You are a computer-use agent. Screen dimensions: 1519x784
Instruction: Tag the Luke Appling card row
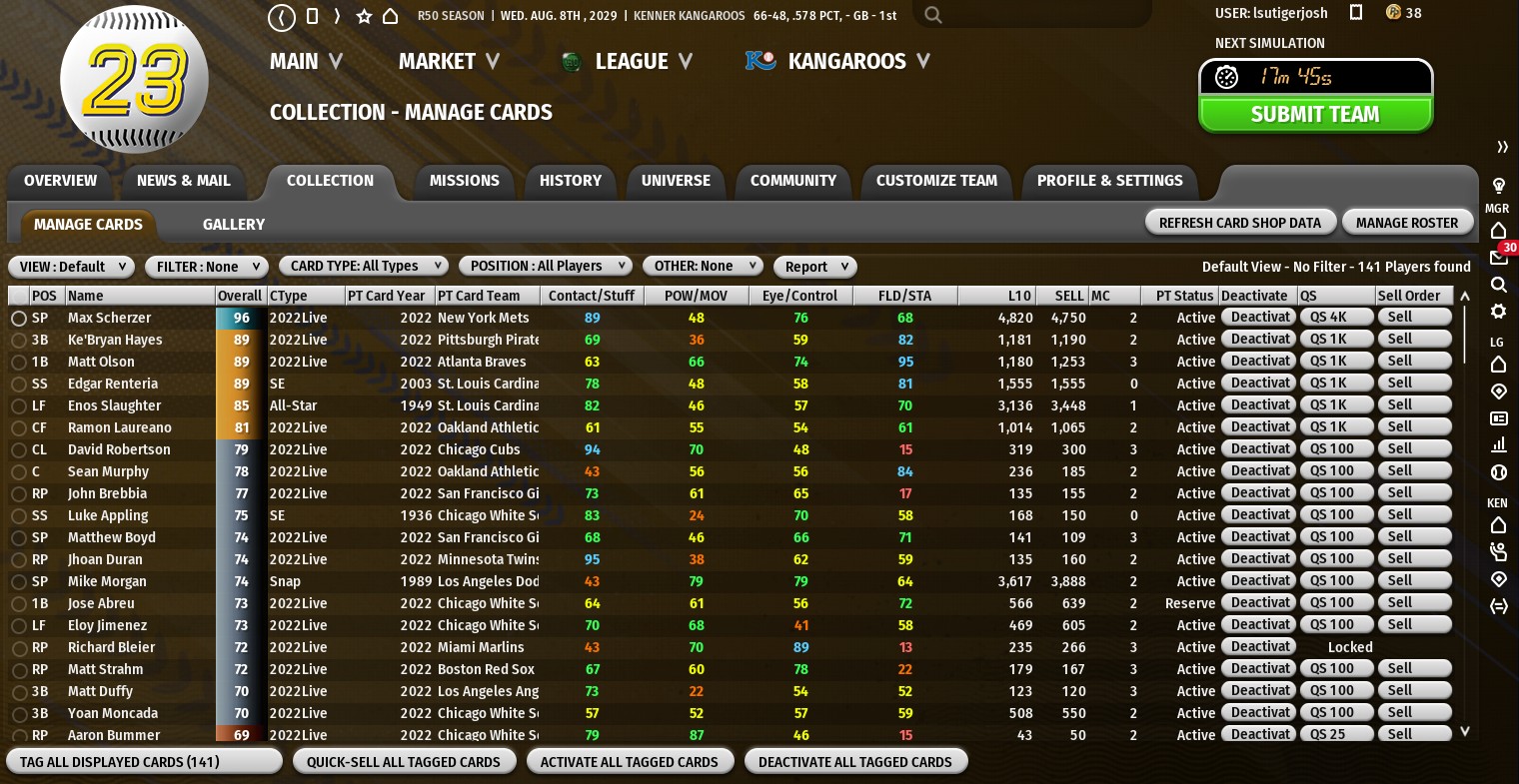coord(19,516)
